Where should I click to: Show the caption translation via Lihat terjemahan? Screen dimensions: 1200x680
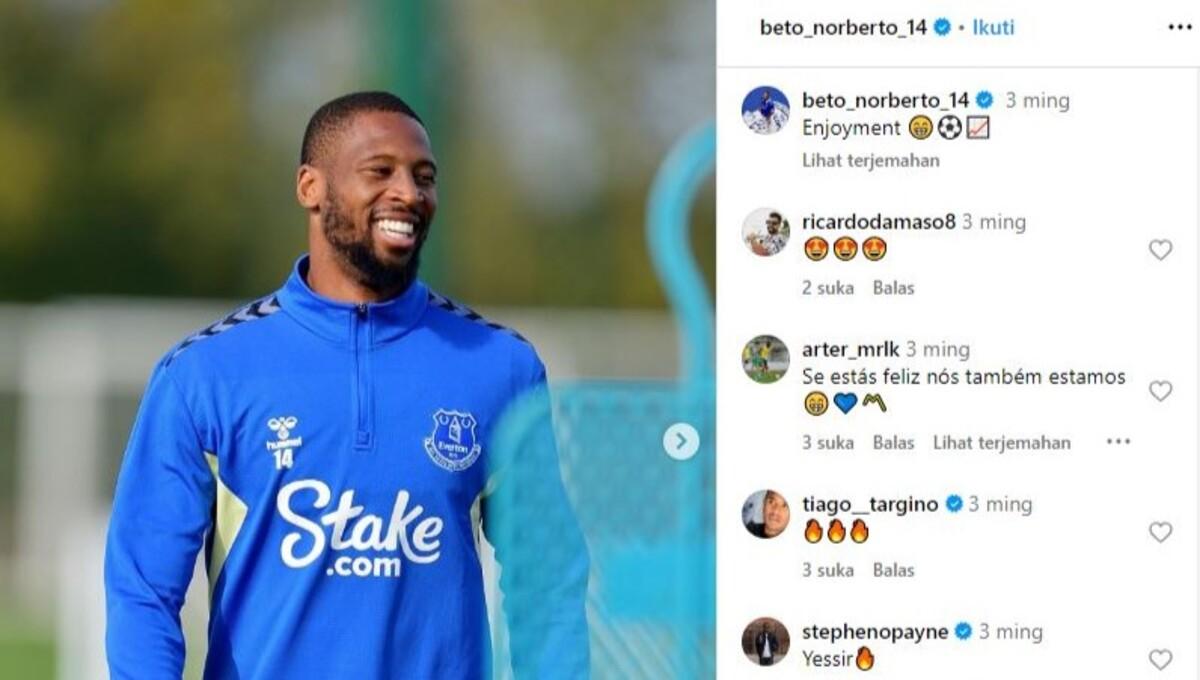(871, 160)
